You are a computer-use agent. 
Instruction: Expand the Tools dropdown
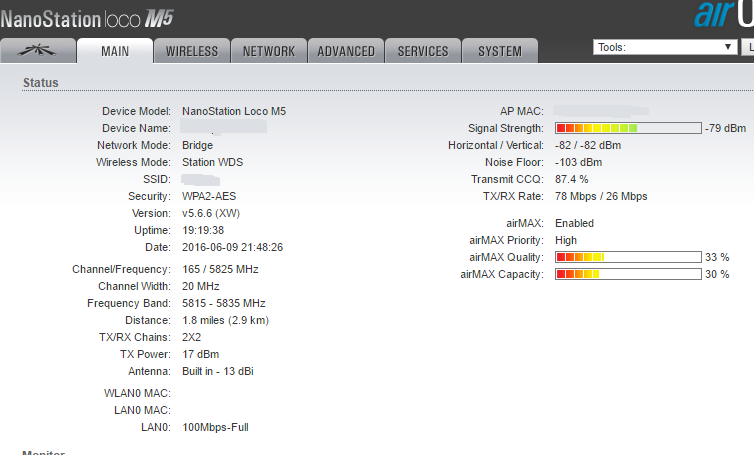click(x=665, y=47)
